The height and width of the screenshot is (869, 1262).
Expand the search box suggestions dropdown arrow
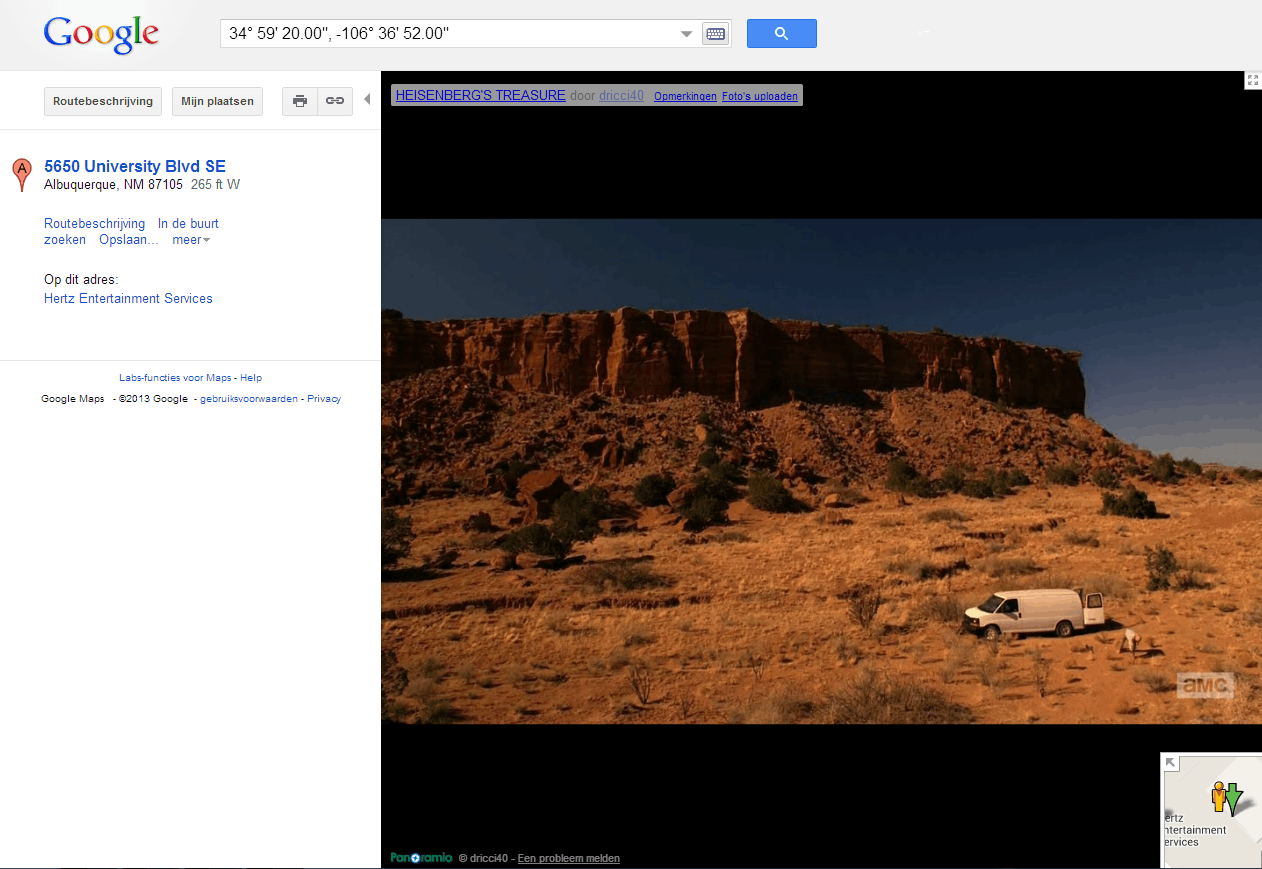pos(686,34)
